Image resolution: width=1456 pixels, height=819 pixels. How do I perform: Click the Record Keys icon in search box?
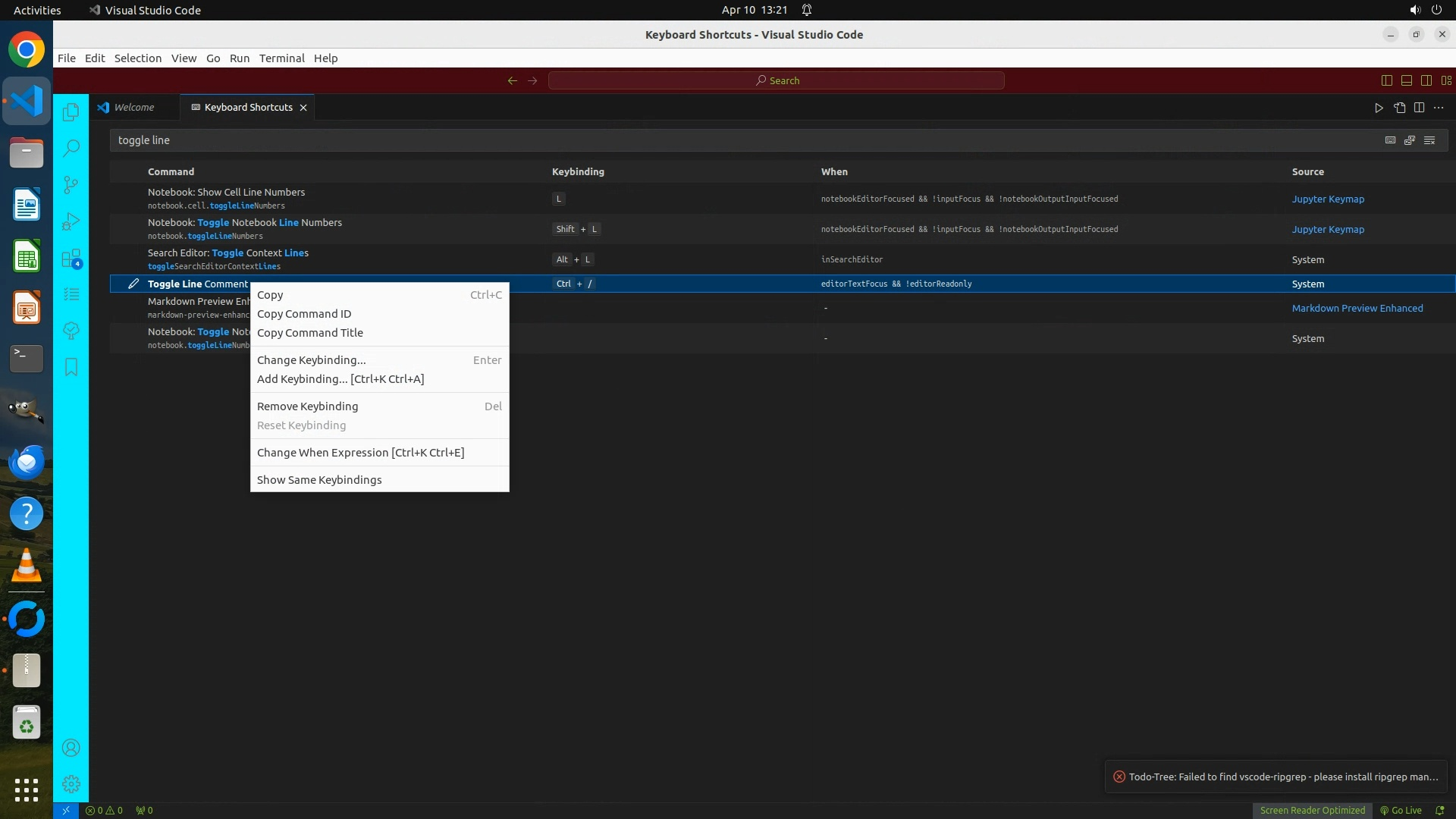1390,140
